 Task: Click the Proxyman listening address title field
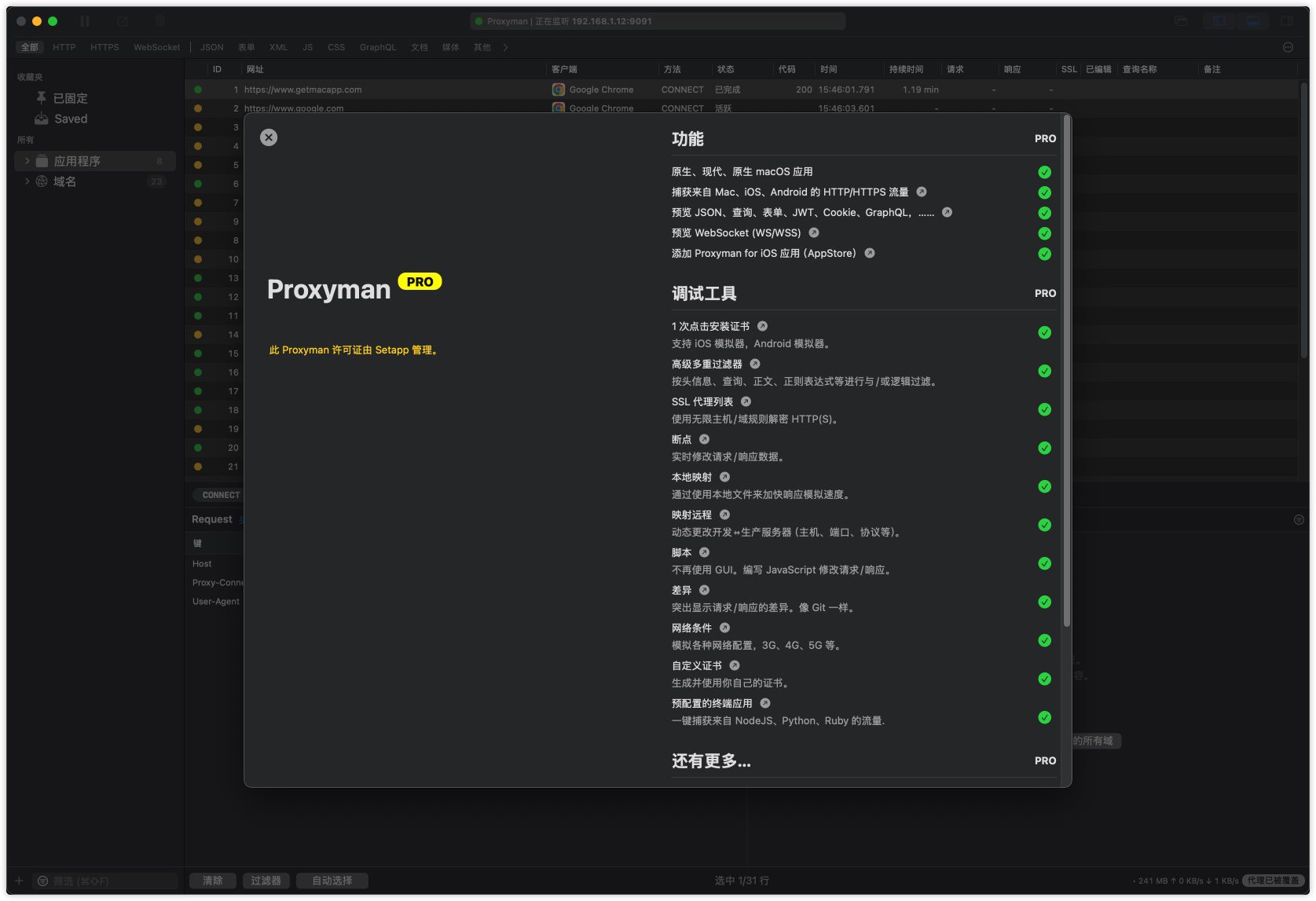tap(658, 21)
